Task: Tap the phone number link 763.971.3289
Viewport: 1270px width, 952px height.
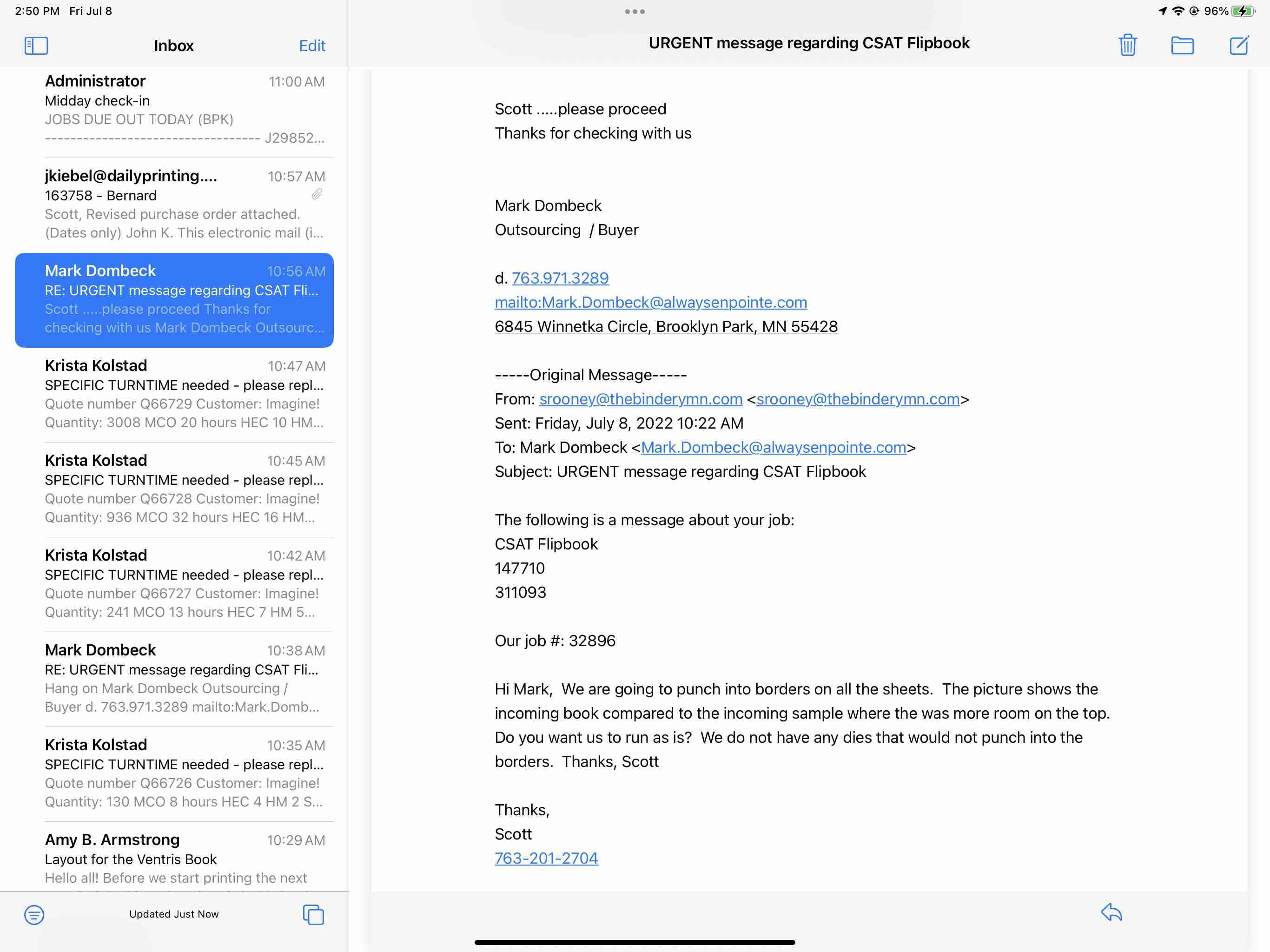Action: [x=560, y=278]
